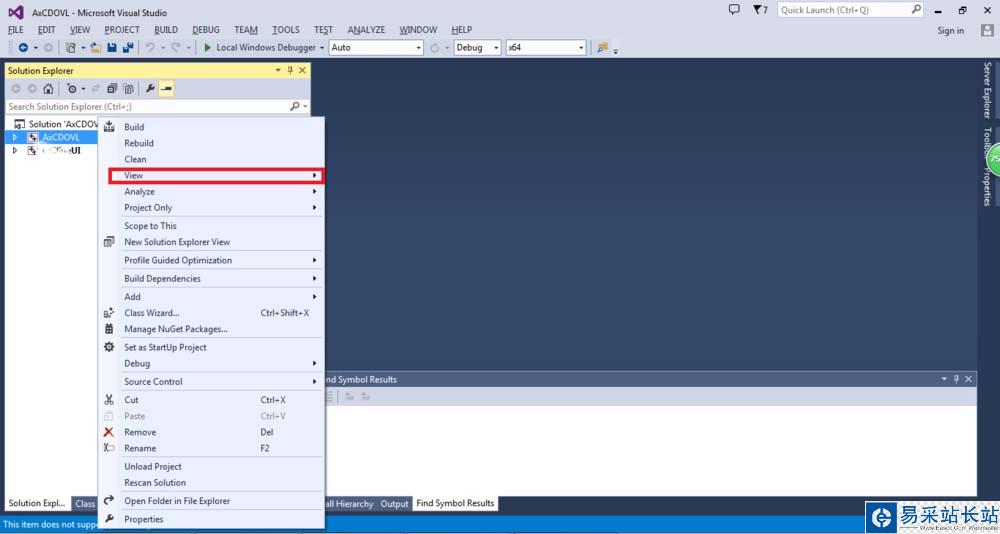Open the Add submenu in the context menu

(212, 297)
